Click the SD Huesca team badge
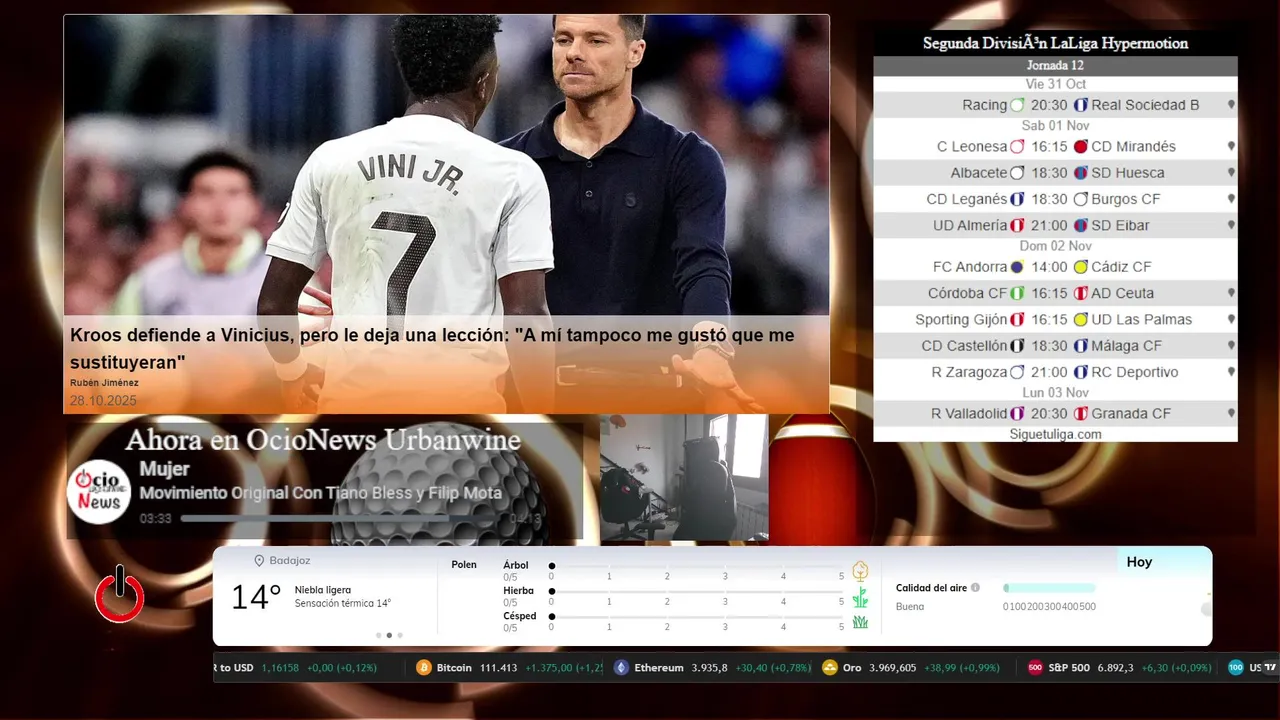 [x=1080, y=173]
